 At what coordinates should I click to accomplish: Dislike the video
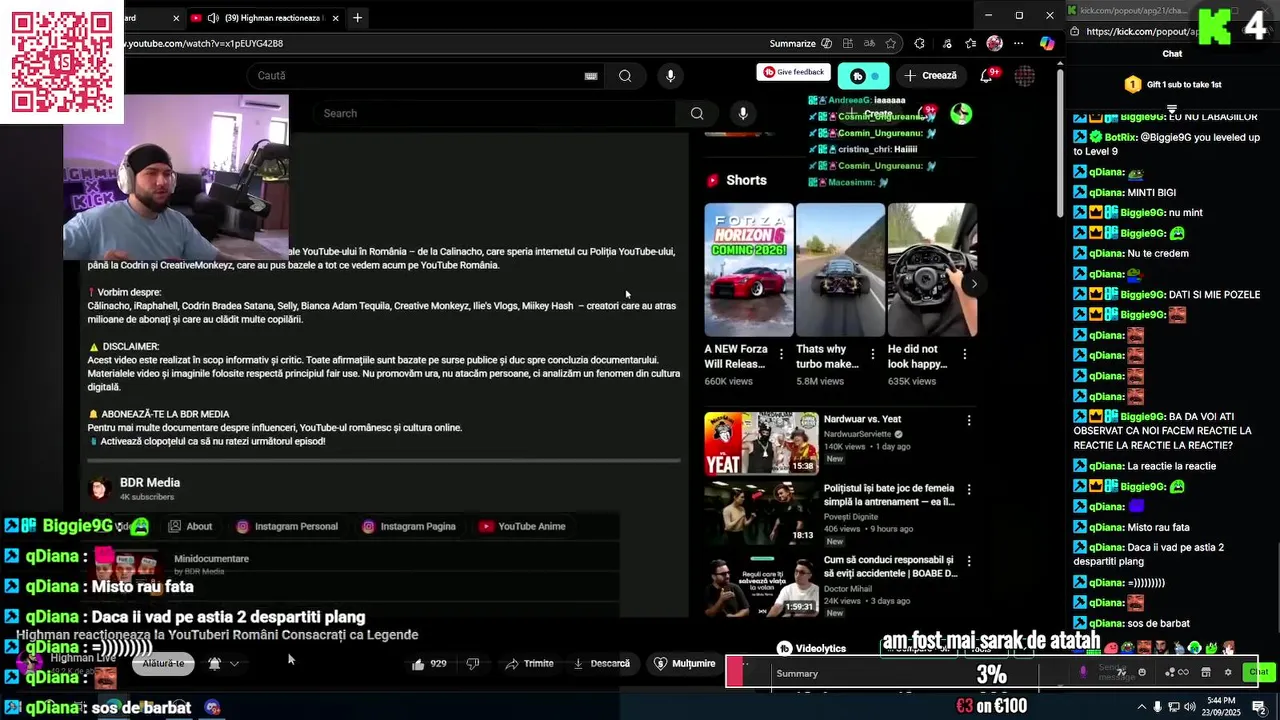coord(473,664)
